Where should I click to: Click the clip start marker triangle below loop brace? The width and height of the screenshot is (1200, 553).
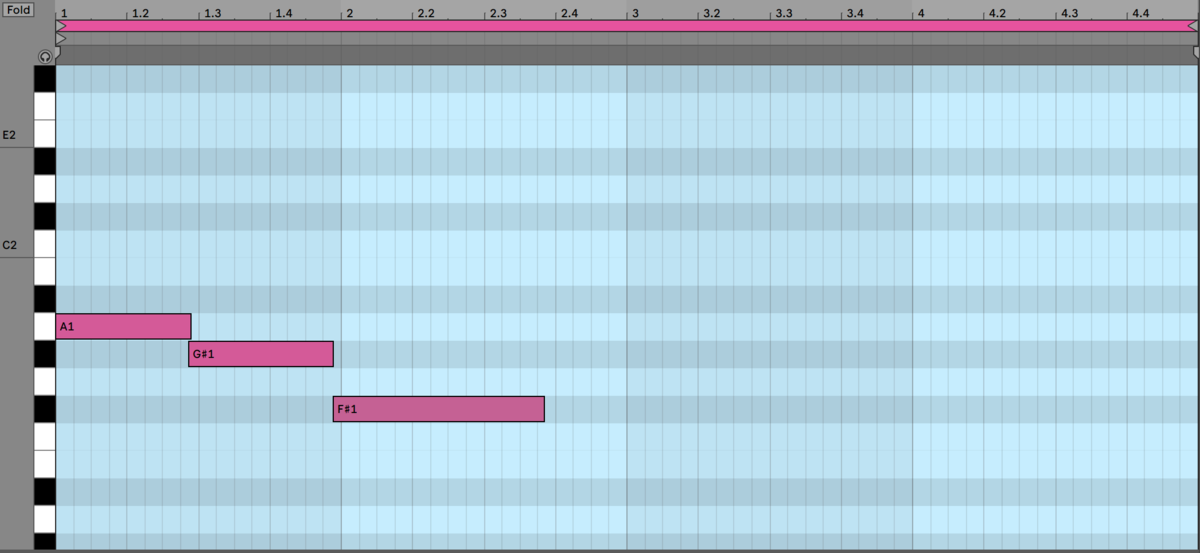pyautogui.click(x=61, y=39)
